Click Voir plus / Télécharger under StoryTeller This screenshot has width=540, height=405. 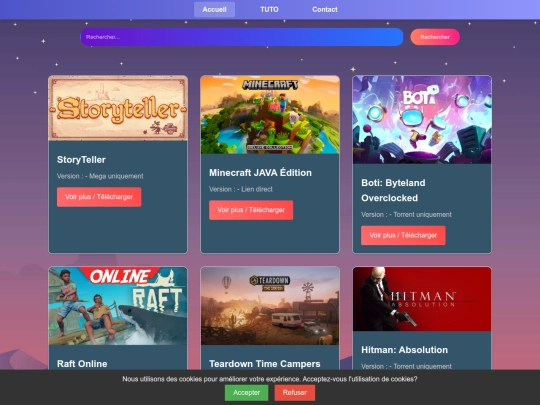99,197
